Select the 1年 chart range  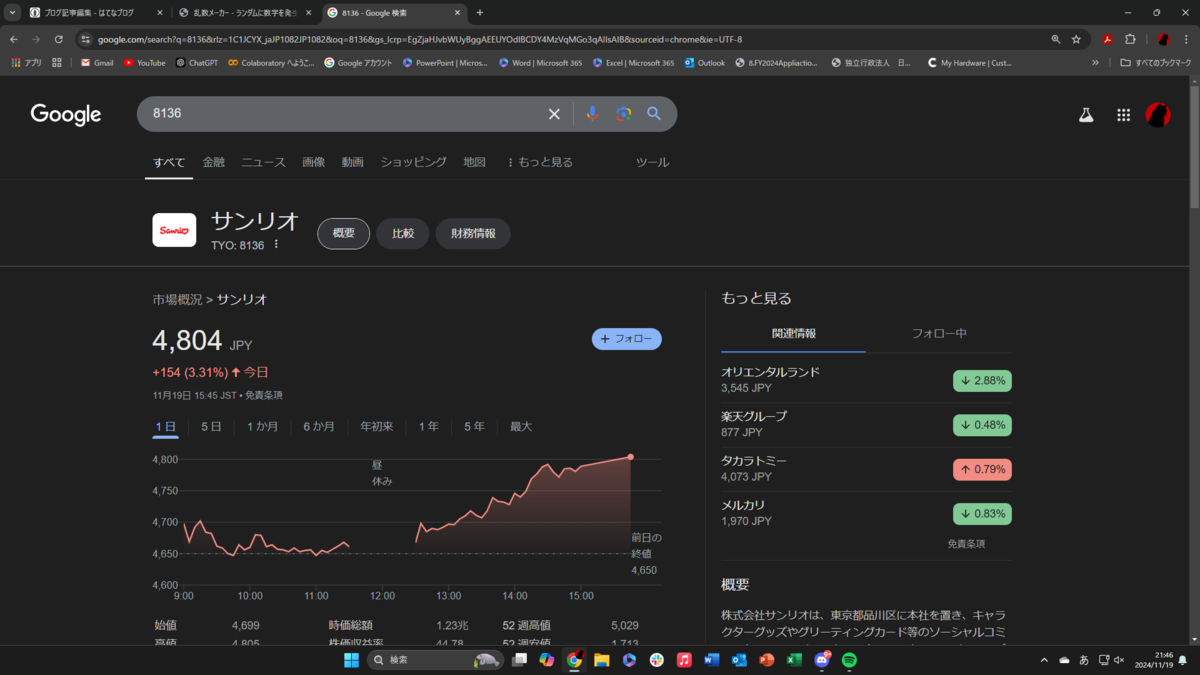(x=428, y=427)
